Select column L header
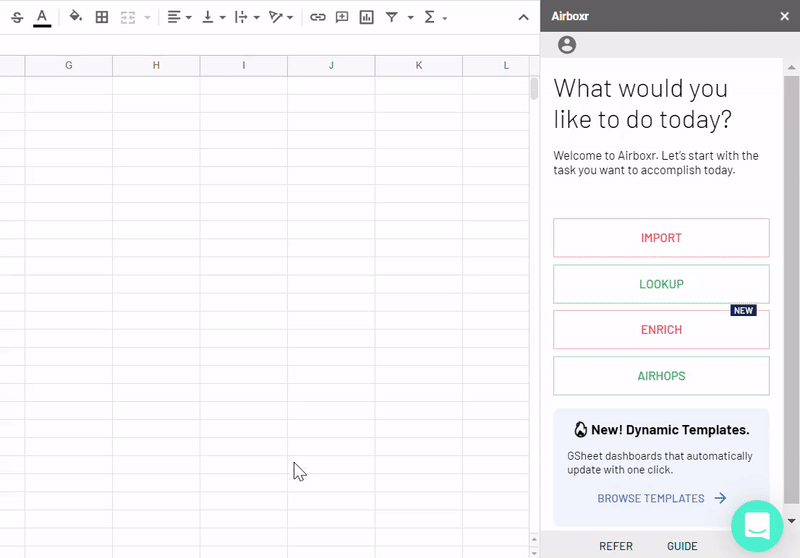The height and width of the screenshot is (558, 800). (x=496, y=65)
